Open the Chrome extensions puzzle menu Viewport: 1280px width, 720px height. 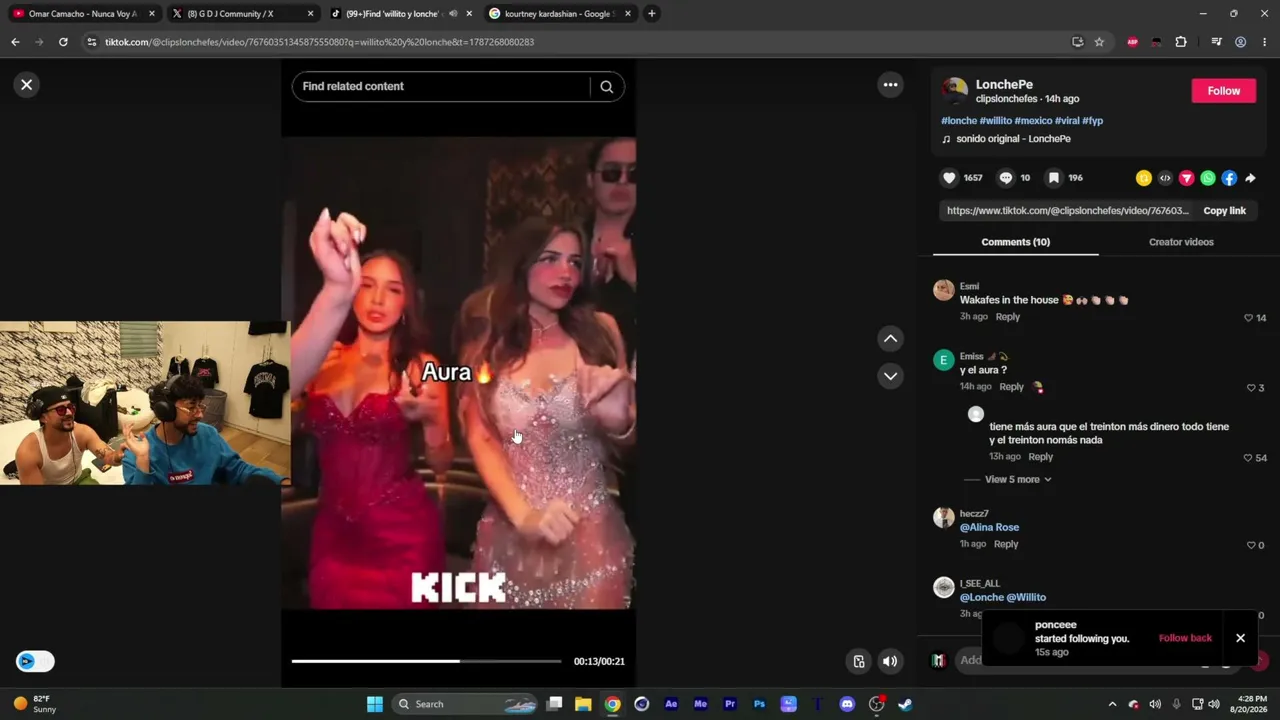tap(1181, 42)
